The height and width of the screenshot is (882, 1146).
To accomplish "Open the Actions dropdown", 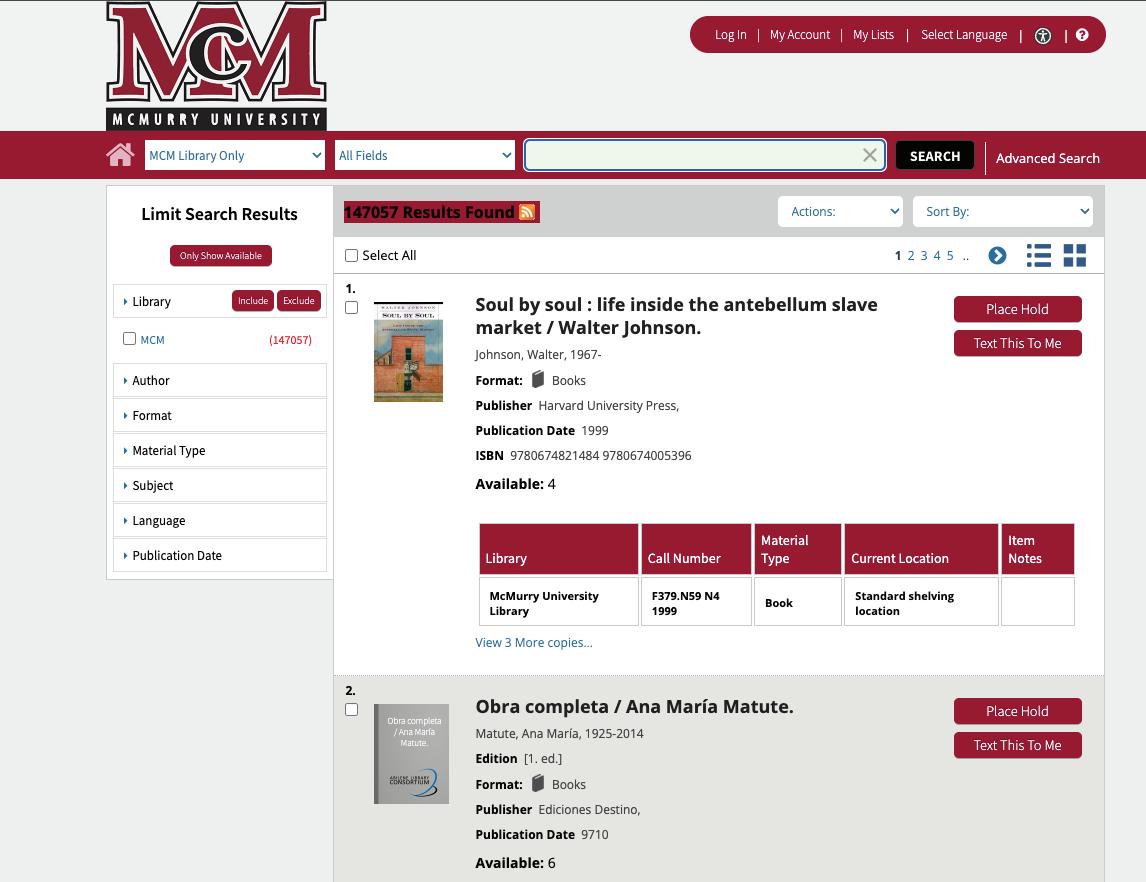I will pyautogui.click(x=840, y=212).
